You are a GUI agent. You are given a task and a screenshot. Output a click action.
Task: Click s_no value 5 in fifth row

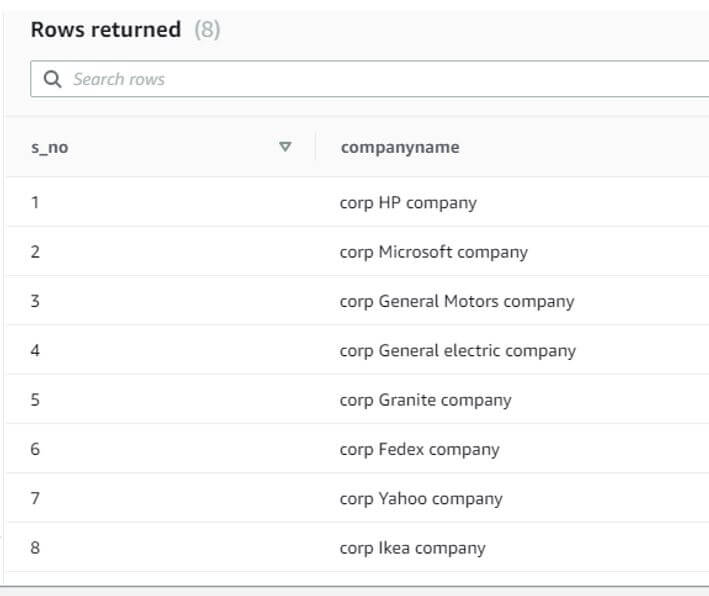click(35, 400)
